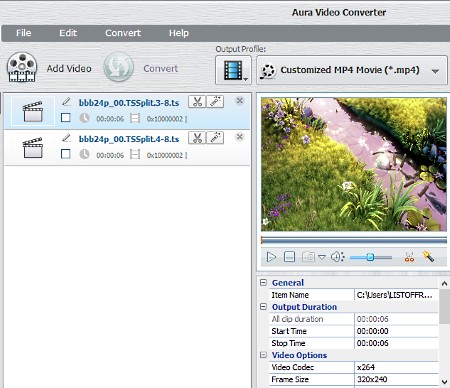Open the output profile film strip category button
The width and height of the screenshot is (450, 388).
pos(233,70)
